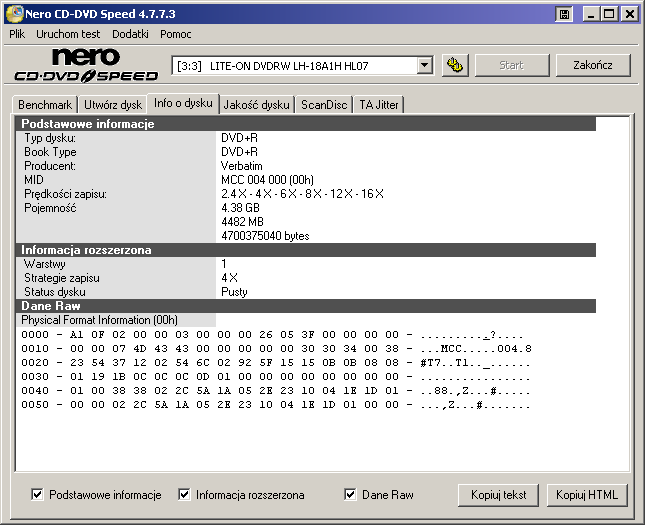Click the hex dump row 0000

point(272,335)
